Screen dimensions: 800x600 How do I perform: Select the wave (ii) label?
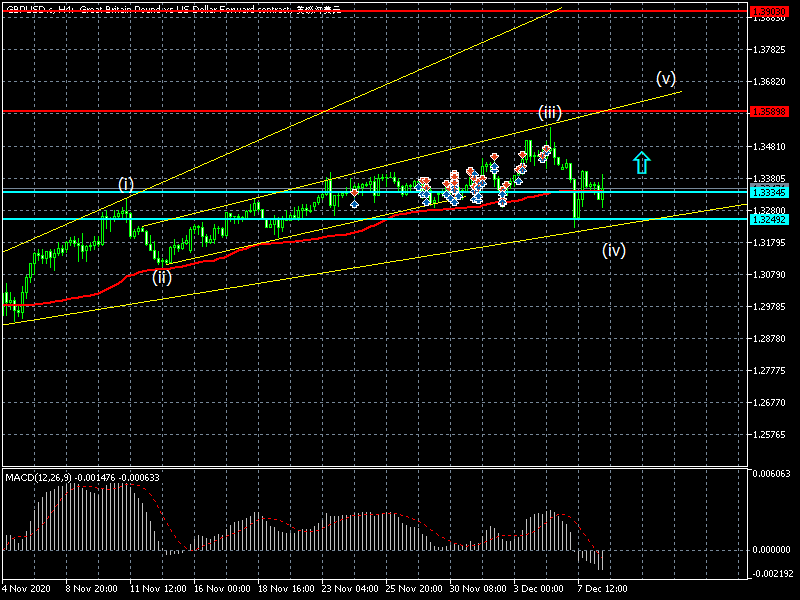(x=161, y=278)
